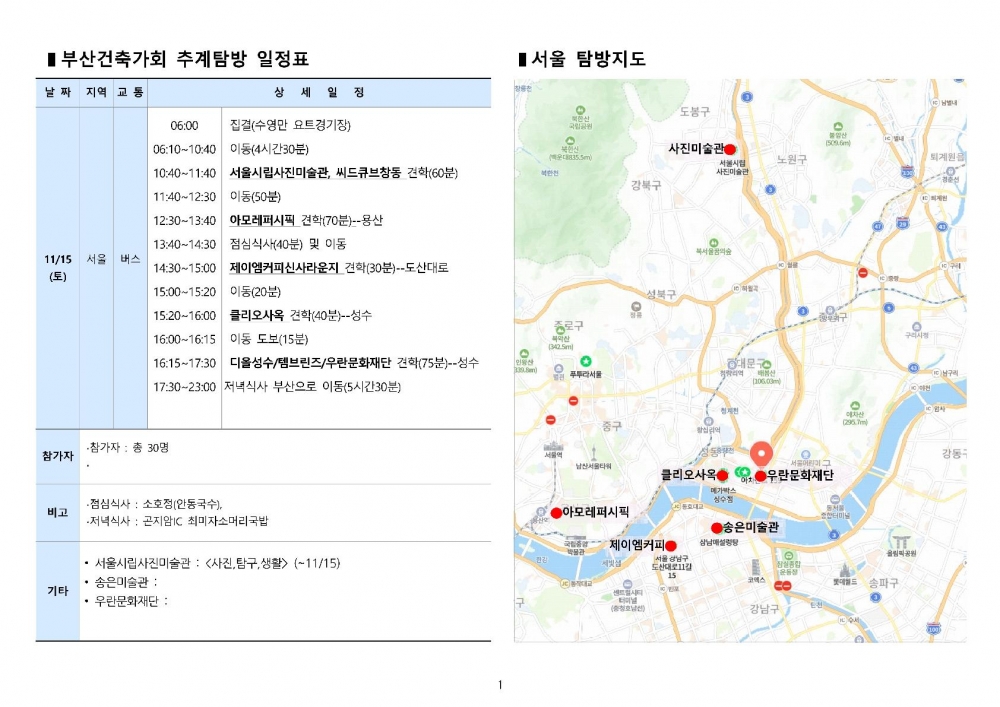Image resolution: width=1000 pixels, height=707 pixels.
Task: Click the red marker for 제이엠커피
Action: pyautogui.click(x=671, y=546)
